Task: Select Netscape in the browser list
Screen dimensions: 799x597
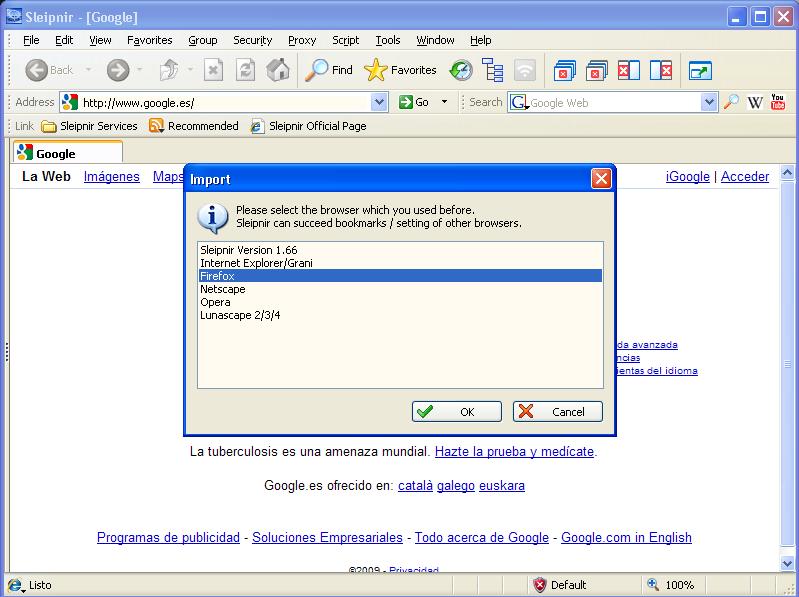Action: (x=400, y=289)
